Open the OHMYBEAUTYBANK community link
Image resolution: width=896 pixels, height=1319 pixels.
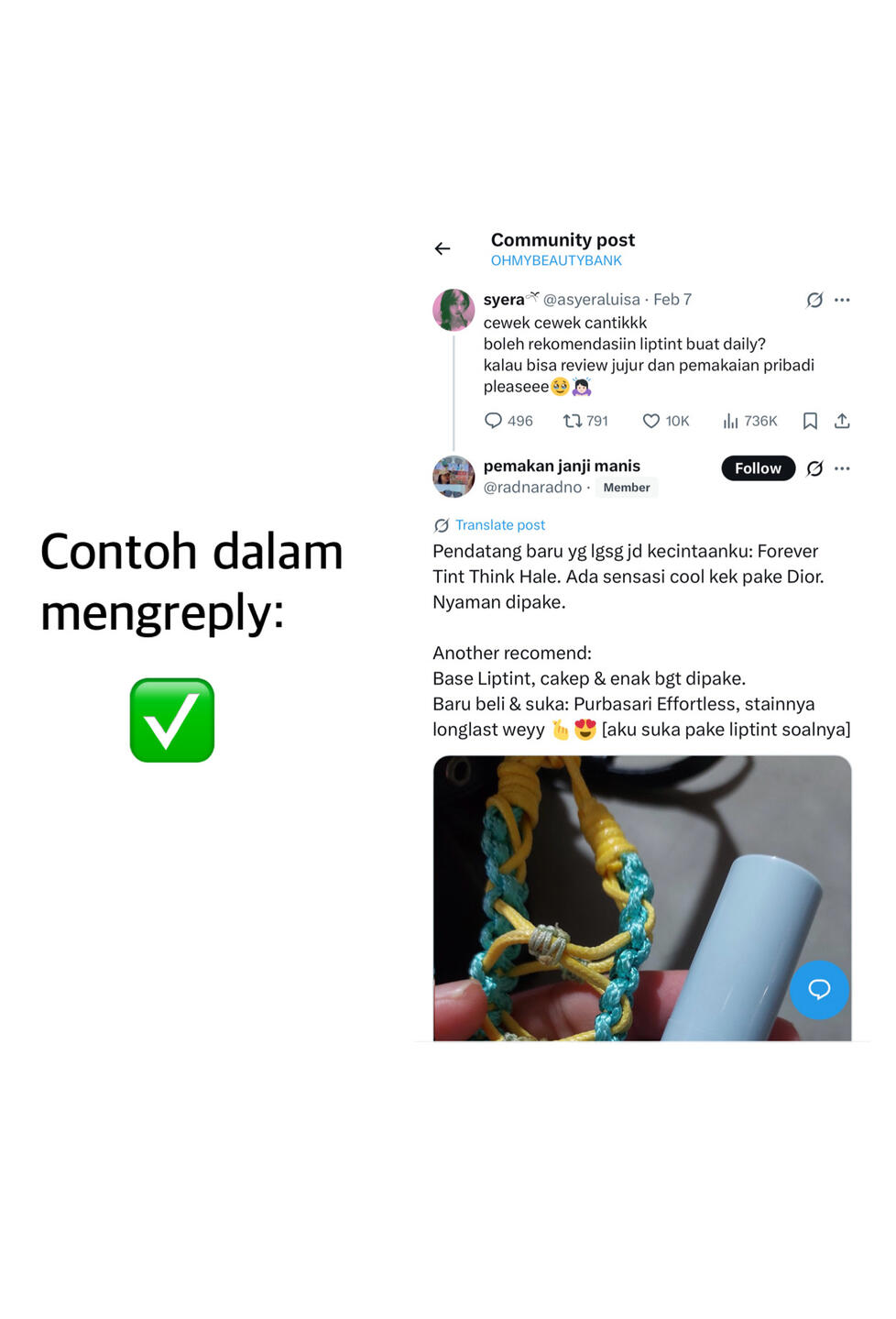pos(556,260)
